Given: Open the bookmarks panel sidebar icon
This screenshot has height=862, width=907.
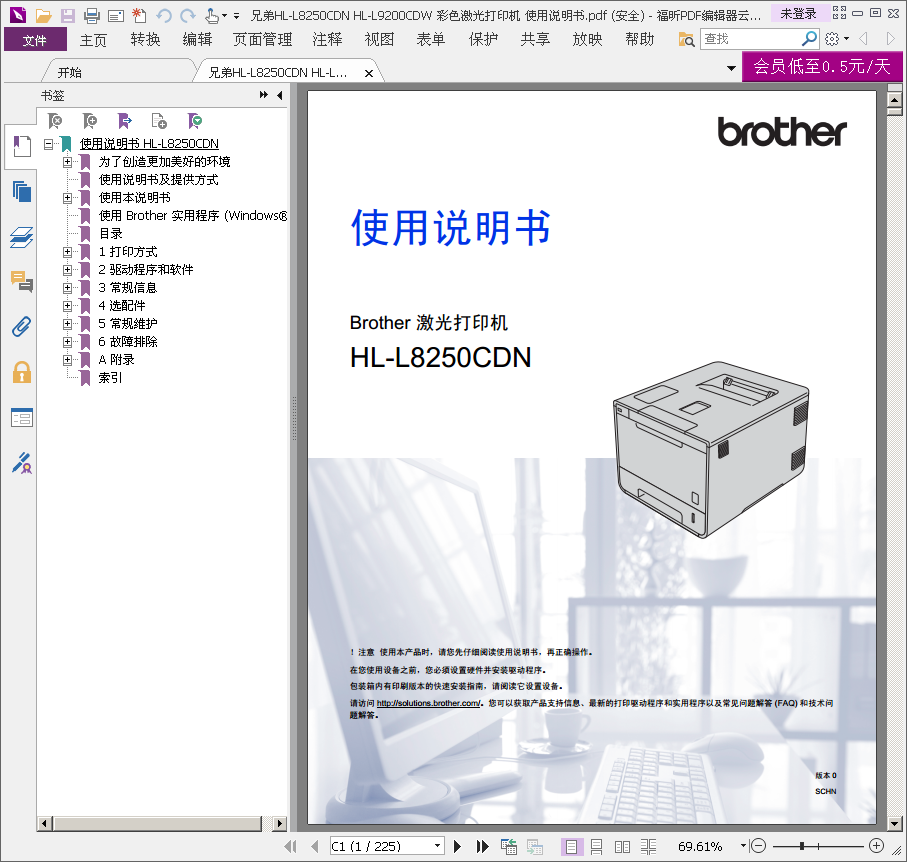Looking at the screenshot, I should [x=21, y=146].
